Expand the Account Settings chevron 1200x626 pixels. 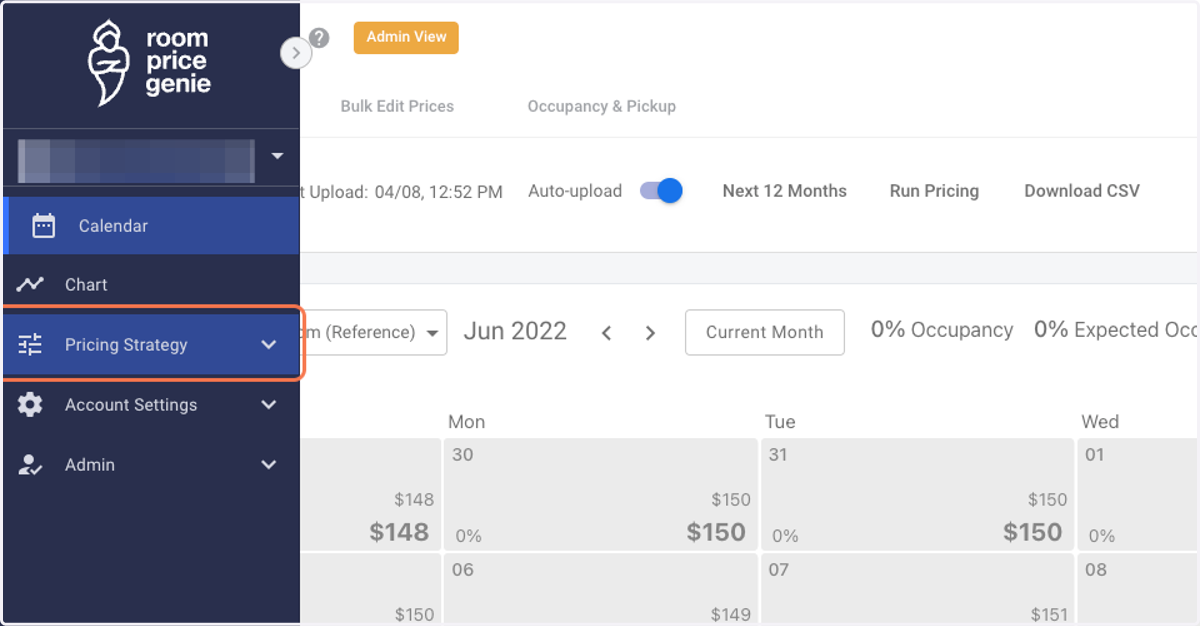pyautogui.click(x=268, y=405)
